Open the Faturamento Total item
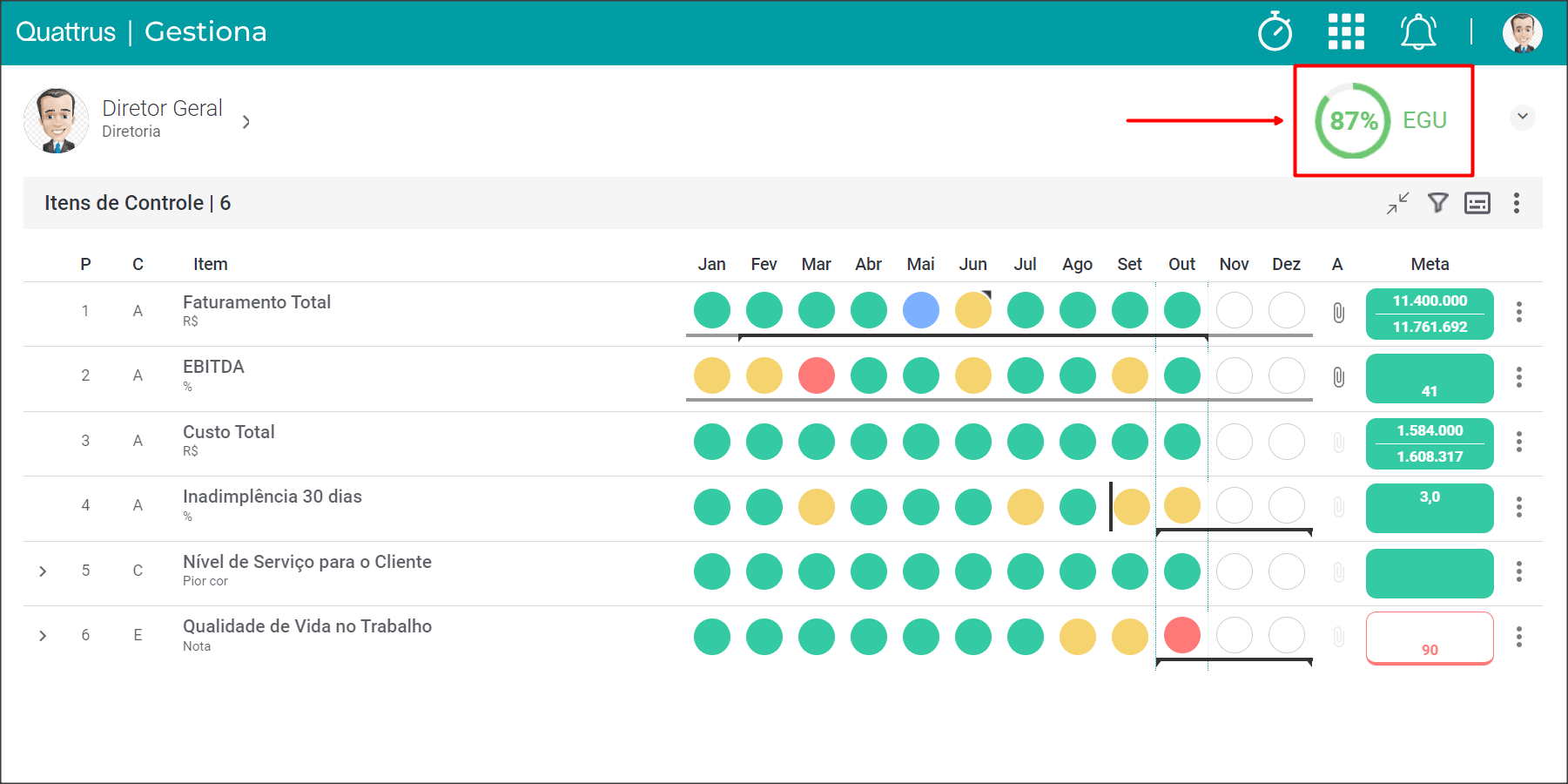The width and height of the screenshot is (1568, 784). click(257, 302)
